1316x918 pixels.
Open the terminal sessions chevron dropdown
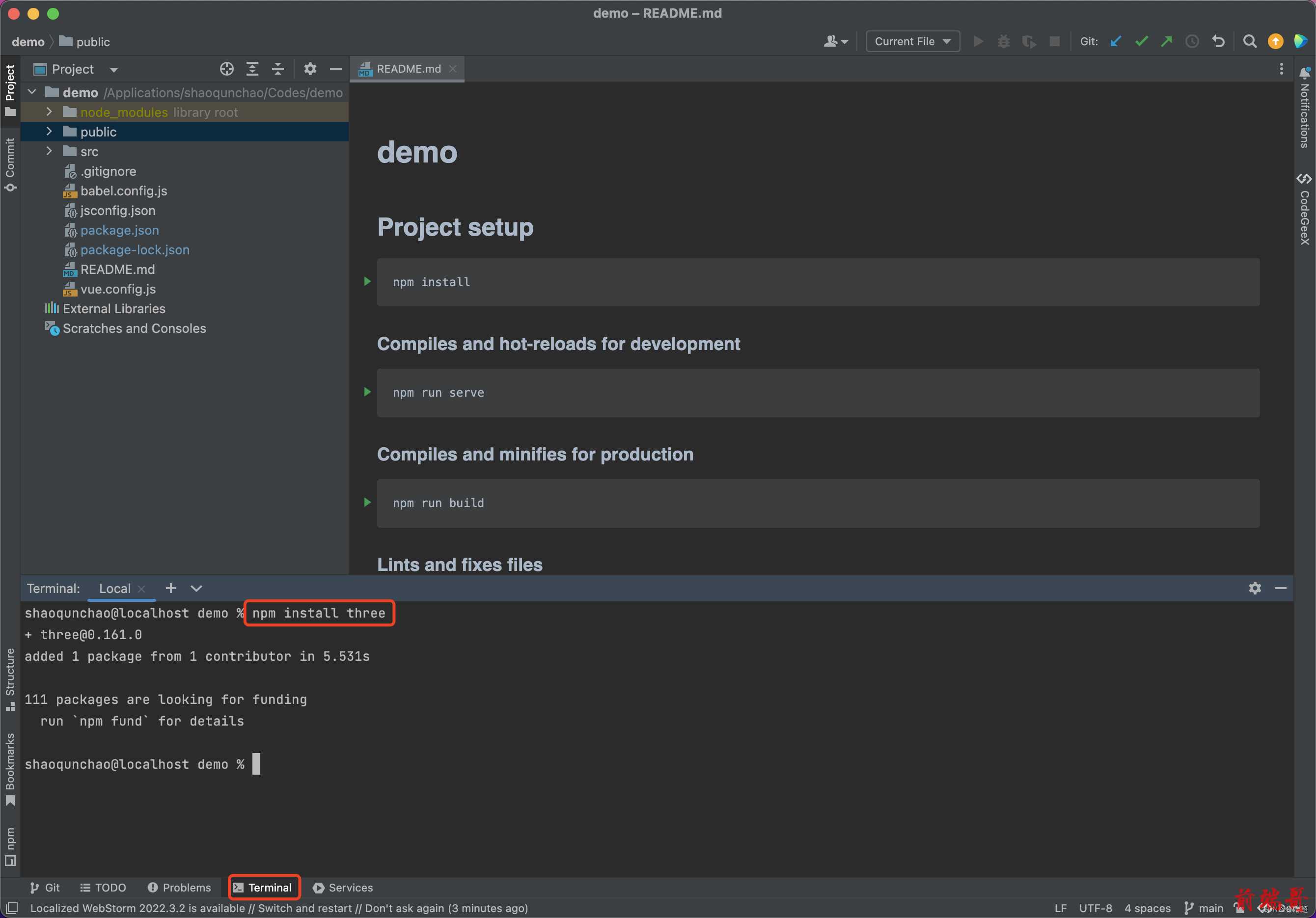coord(196,589)
